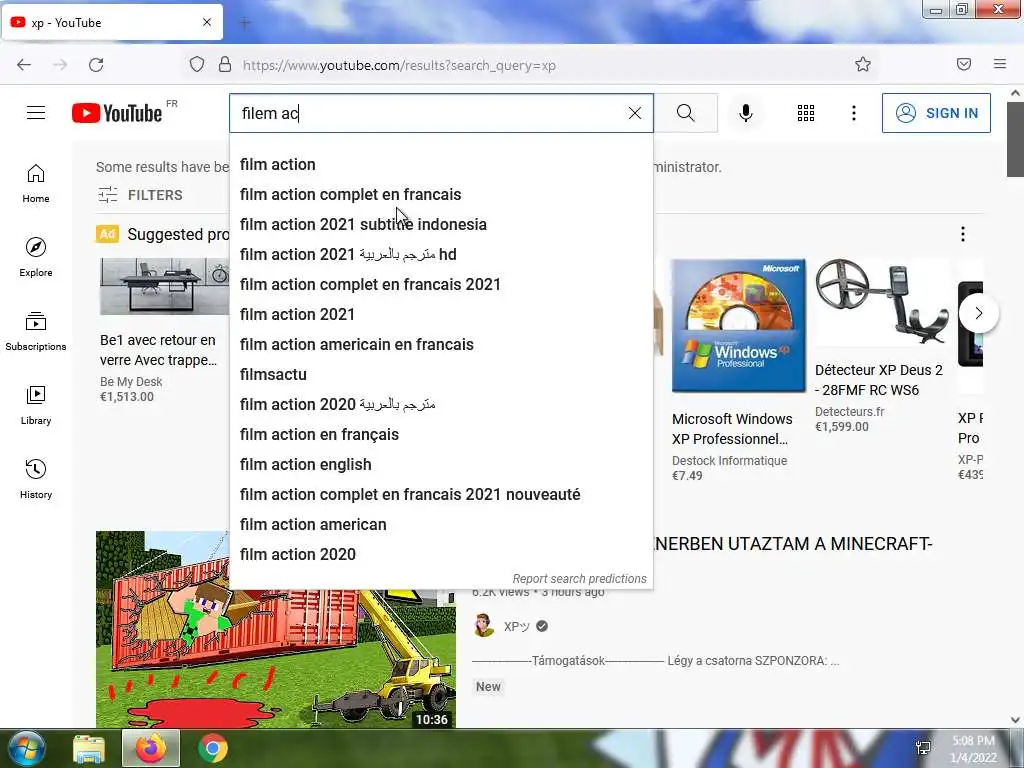
Task: Clear the search box with X
Action: click(x=635, y=113)
